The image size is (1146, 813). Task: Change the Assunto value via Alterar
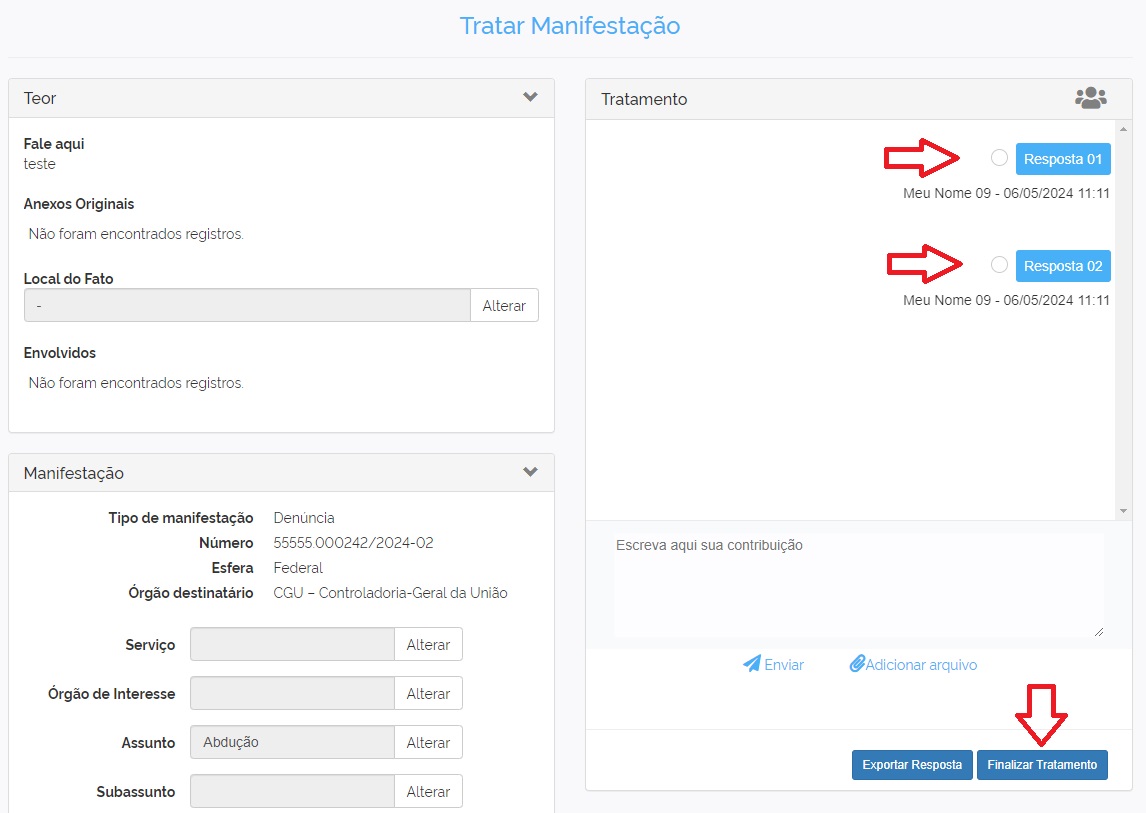coord(428,743)
